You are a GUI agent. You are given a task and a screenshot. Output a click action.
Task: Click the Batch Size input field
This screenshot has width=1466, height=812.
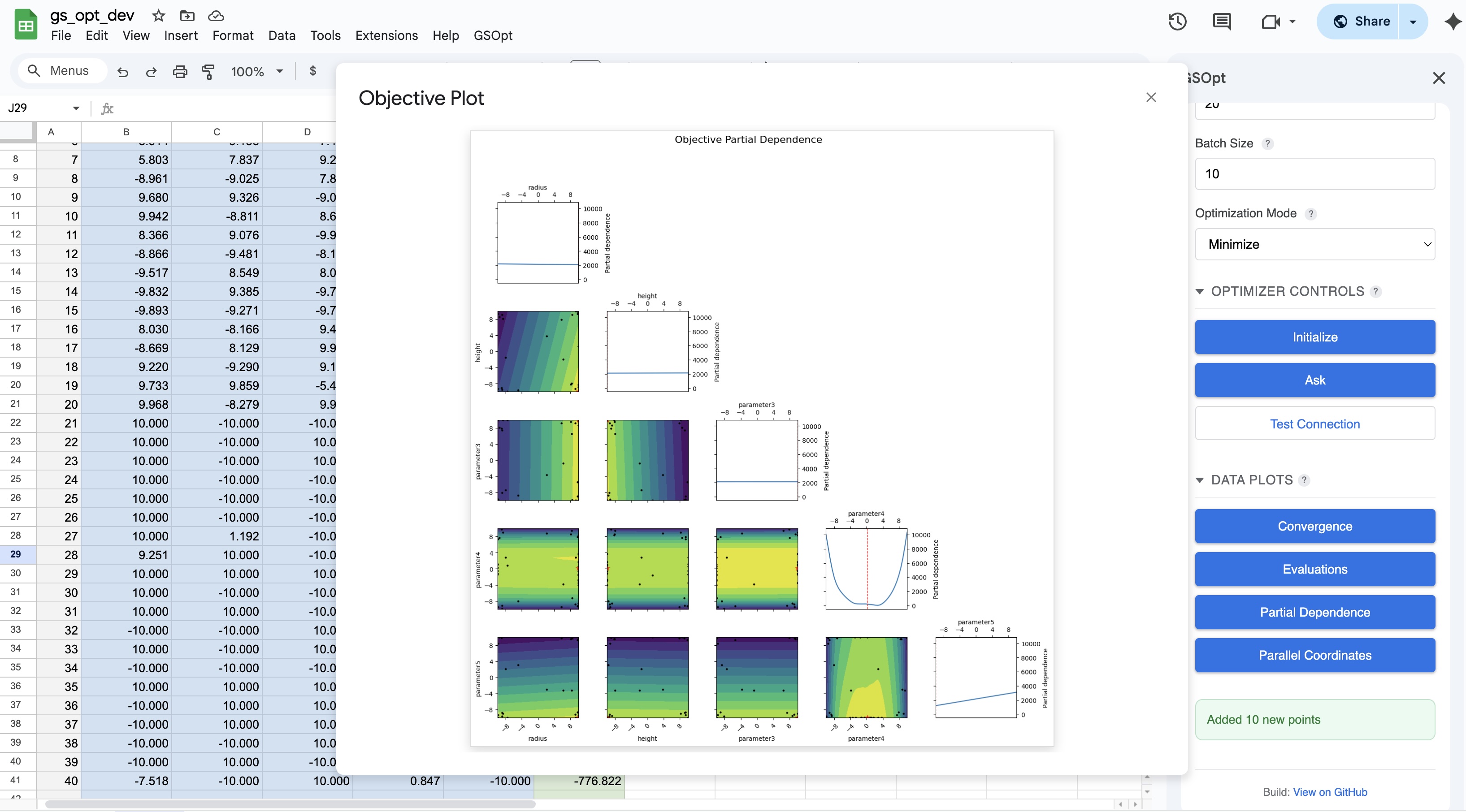pos(1314,174)
